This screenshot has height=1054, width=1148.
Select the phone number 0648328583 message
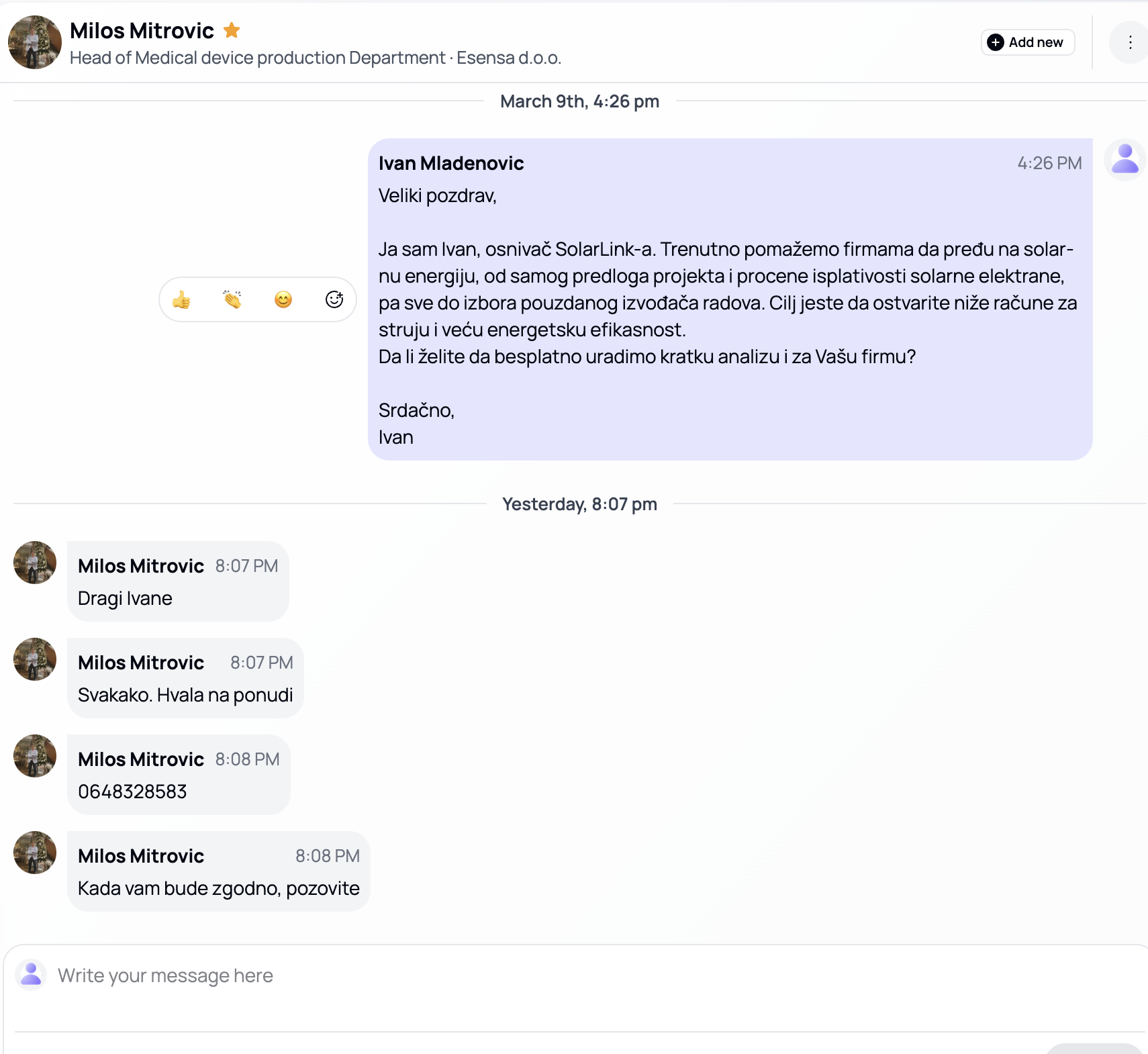[132, 792]
